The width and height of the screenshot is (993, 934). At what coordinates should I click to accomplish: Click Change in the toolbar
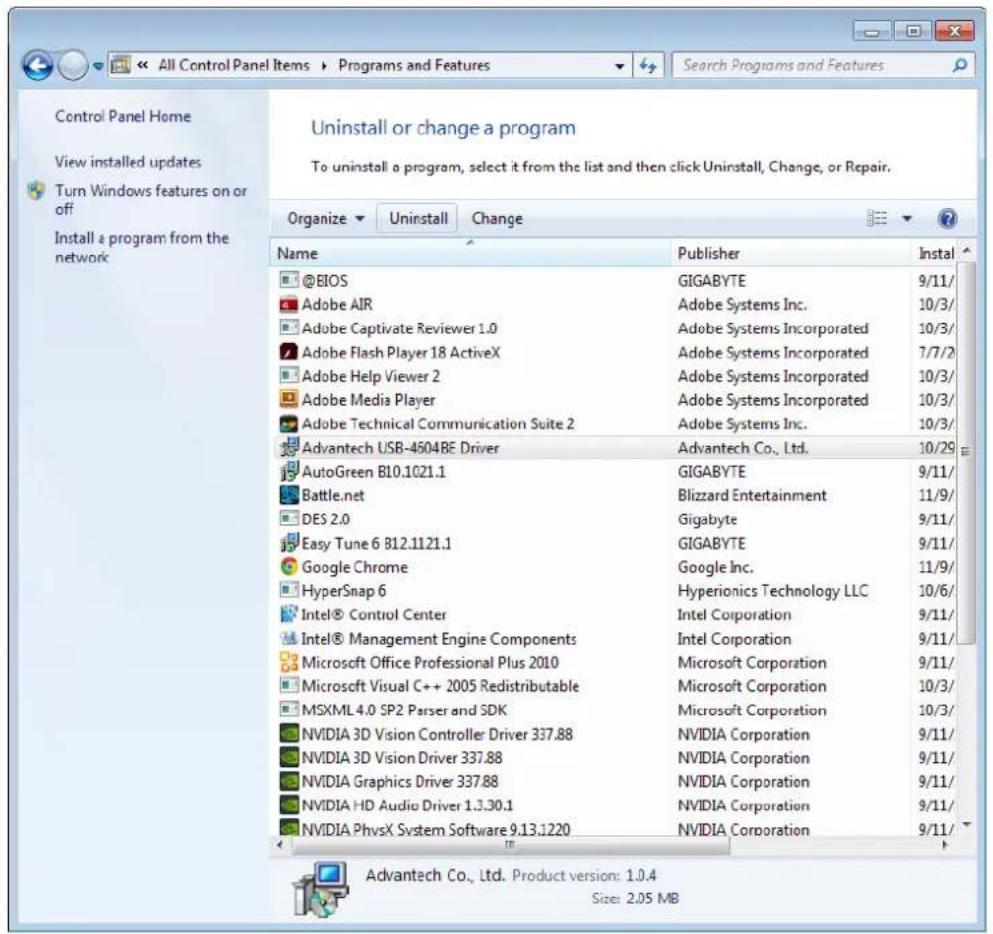click(x=497, y=218)
